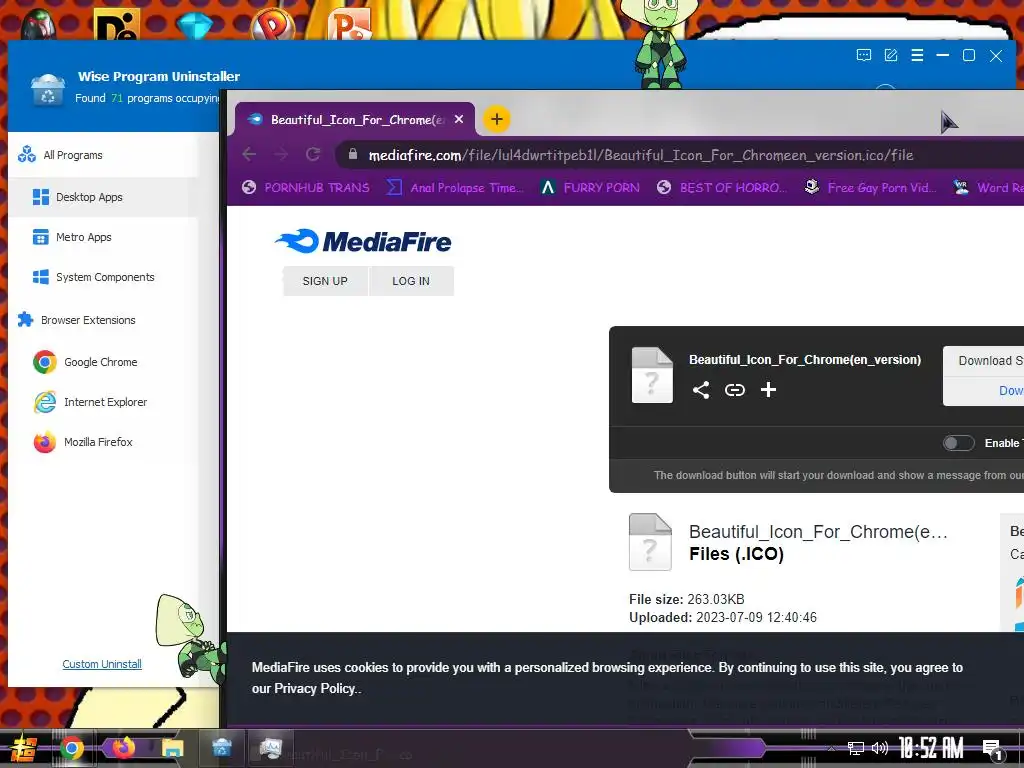The height and width of the screenshot is (768, 1024).
Task: Open the Word Re... bookmark
Action: [988, 187]
